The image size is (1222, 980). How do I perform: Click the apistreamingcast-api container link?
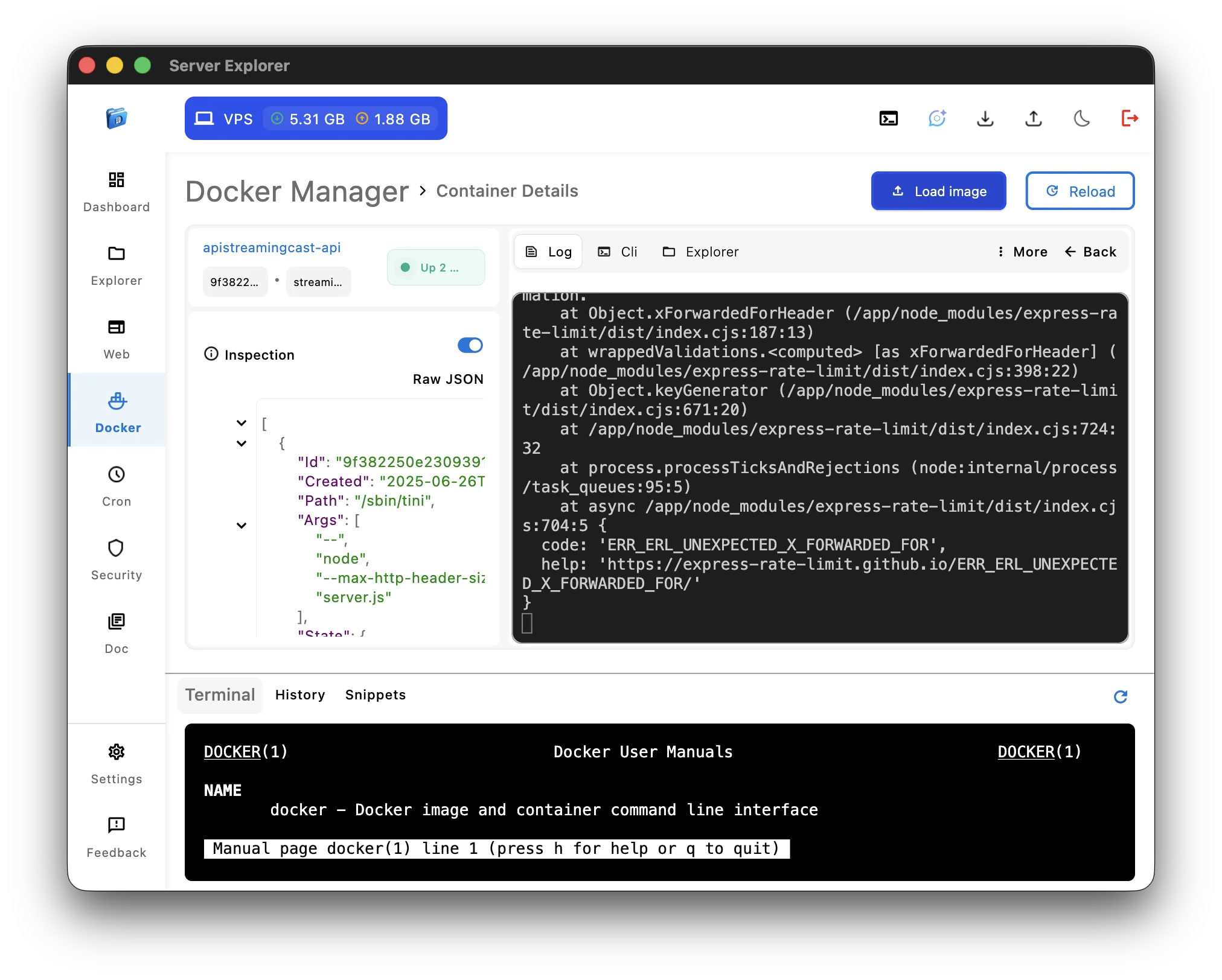tap(272, 247)
